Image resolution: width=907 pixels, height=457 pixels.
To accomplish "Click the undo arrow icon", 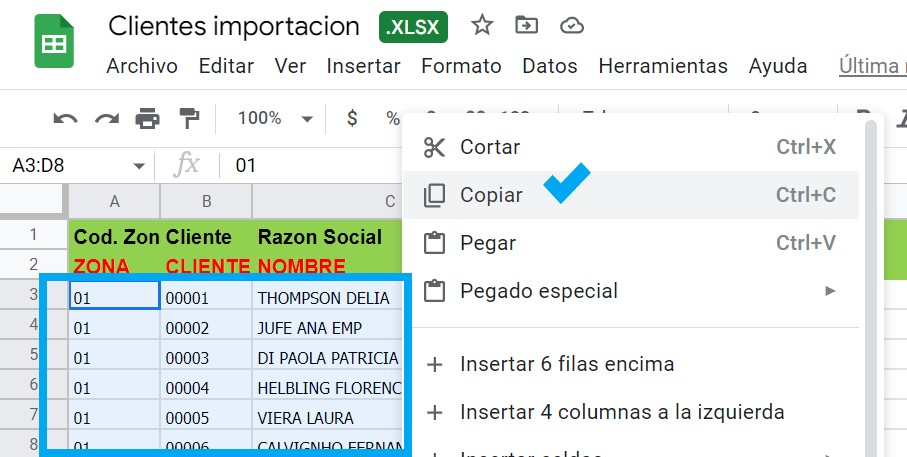I will click(x=65, y=119).
